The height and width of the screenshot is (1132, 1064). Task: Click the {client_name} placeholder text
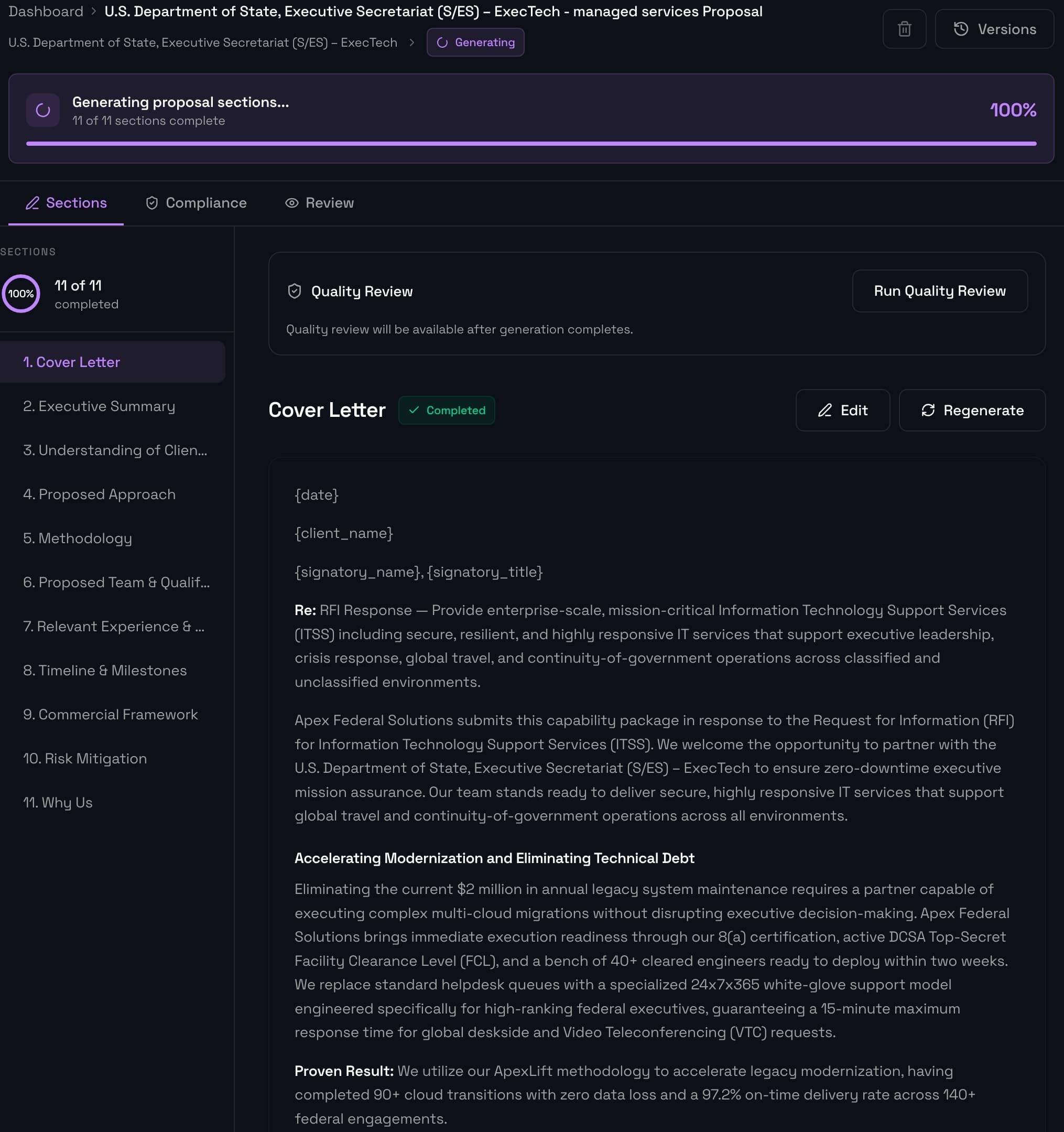[x=344, y=534]
